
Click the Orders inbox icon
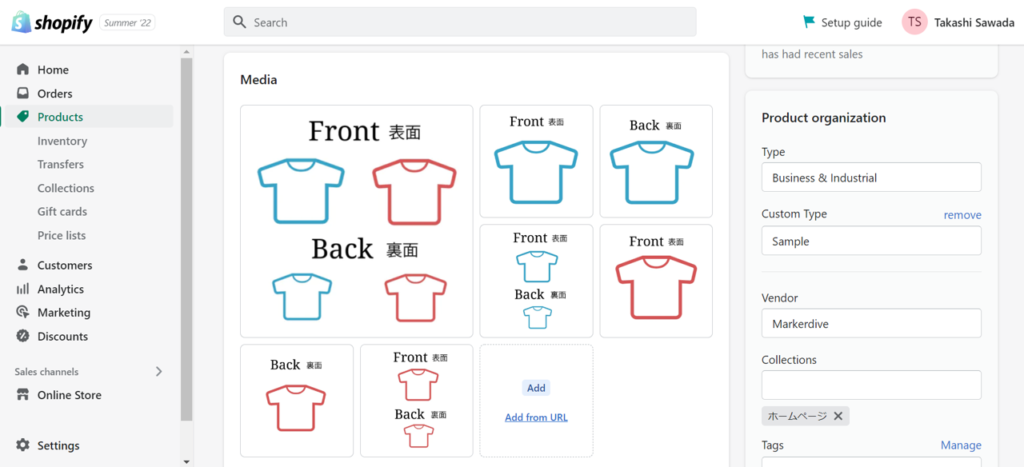(23, 93)
